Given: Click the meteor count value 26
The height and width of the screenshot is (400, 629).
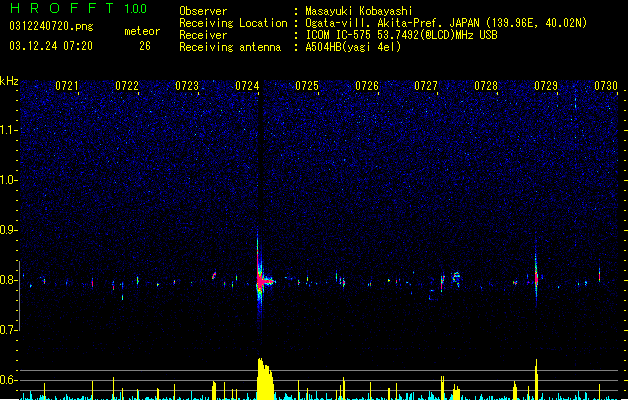Looking at the screenshot, I should click(145, 46).
